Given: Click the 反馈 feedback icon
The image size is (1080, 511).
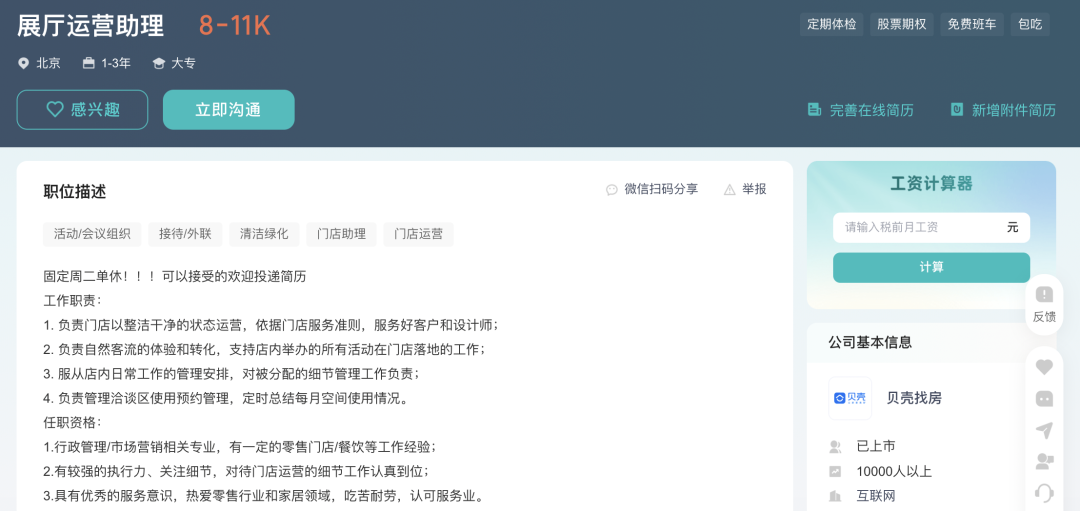Looking at the screenshot, I should pos(1044,303).
